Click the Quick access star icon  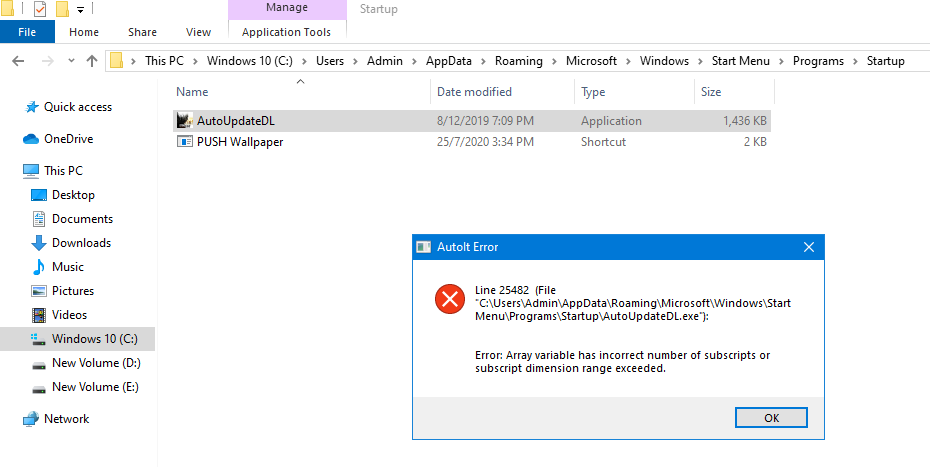[31, 107]
